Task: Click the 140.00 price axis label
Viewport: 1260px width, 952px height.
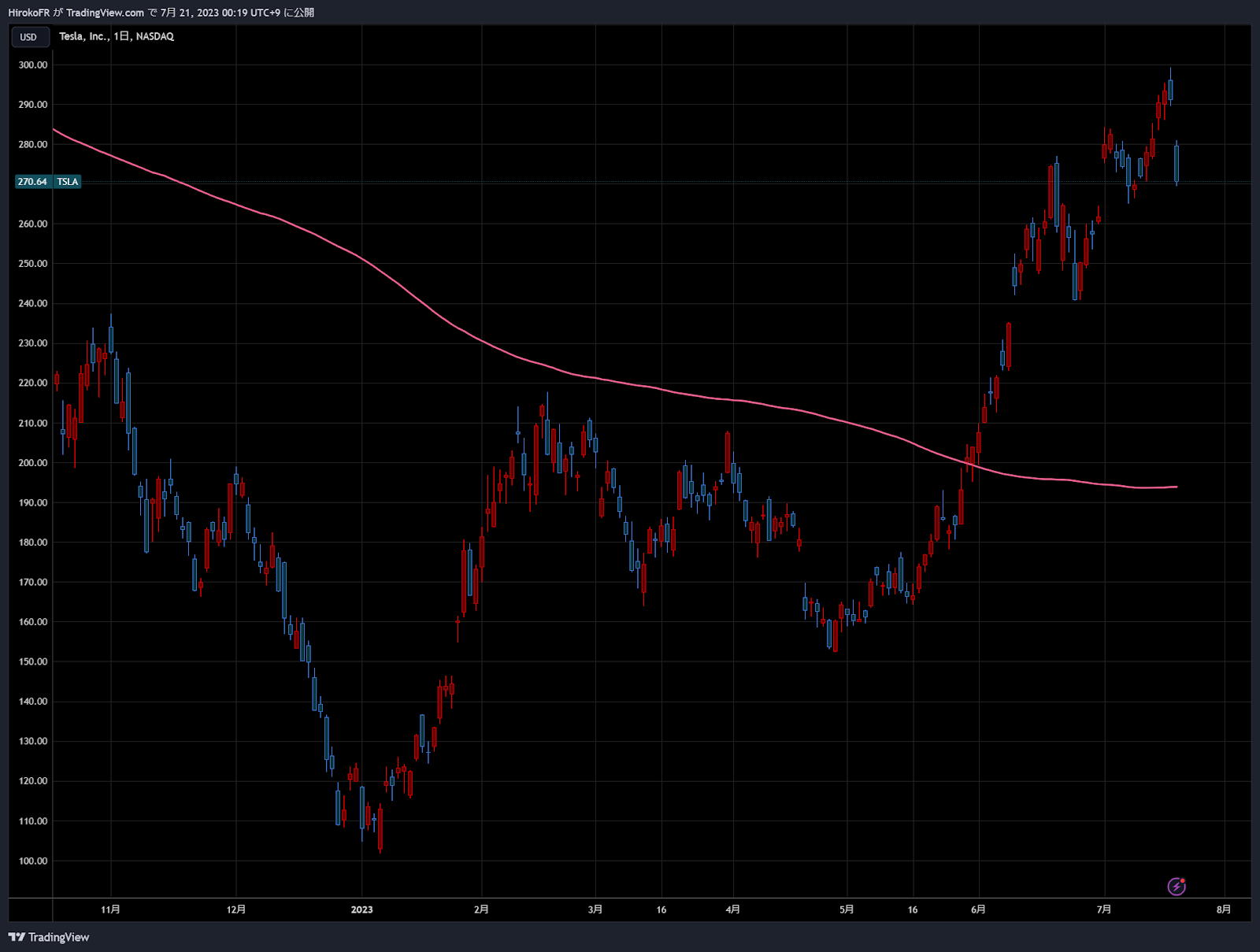Action: (x=33, y=702)
